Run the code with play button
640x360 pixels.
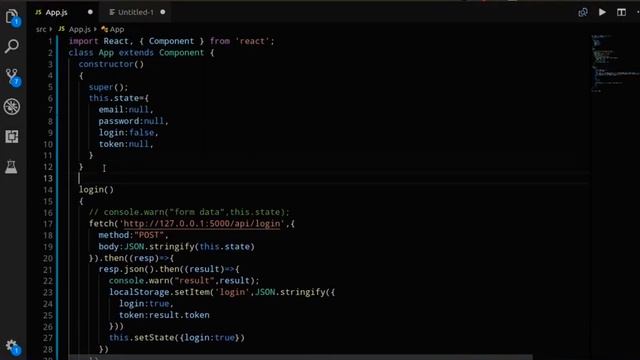pos(602,12)
